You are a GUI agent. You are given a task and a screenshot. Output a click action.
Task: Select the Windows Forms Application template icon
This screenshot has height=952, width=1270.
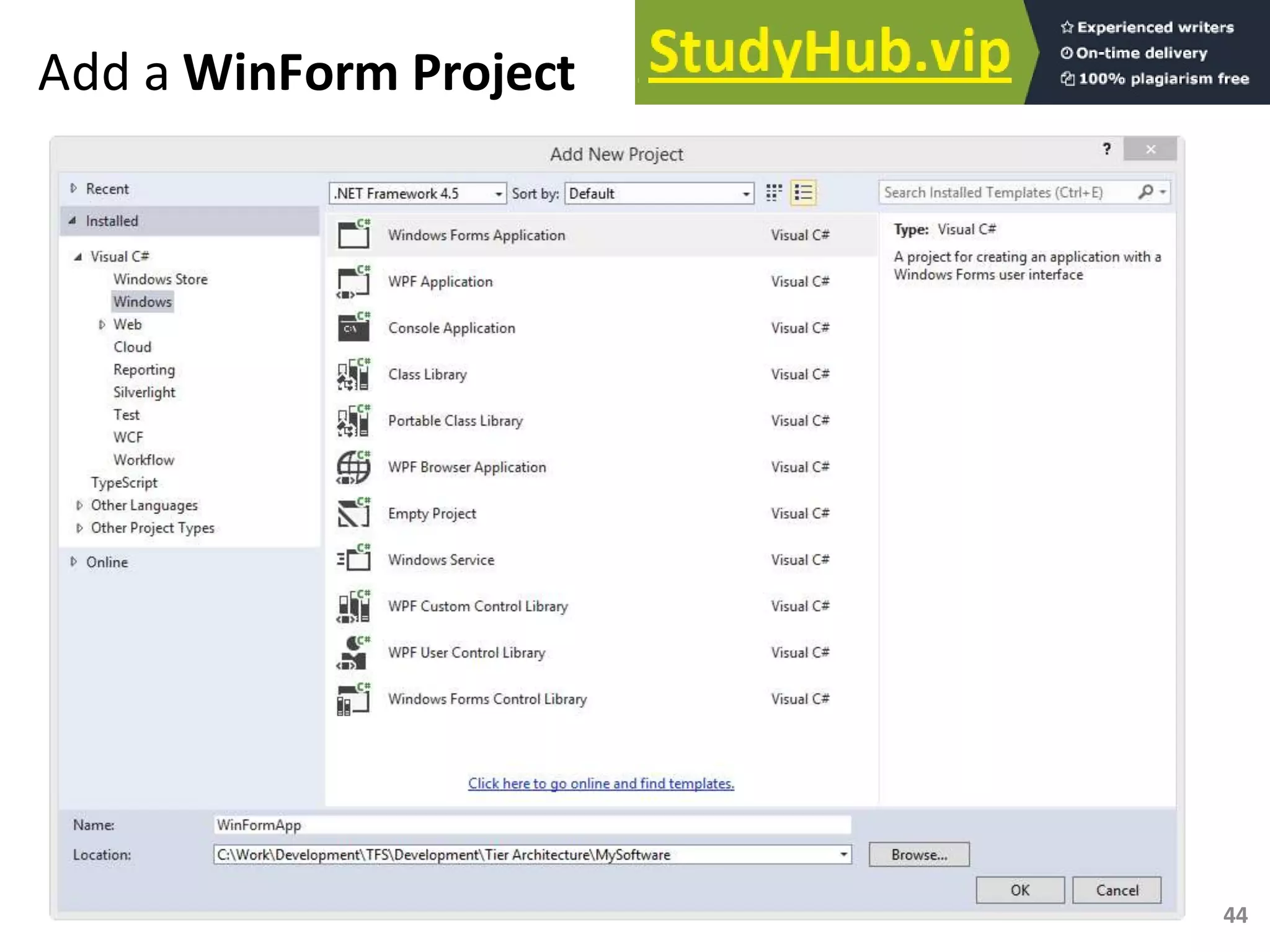(353, 234)
